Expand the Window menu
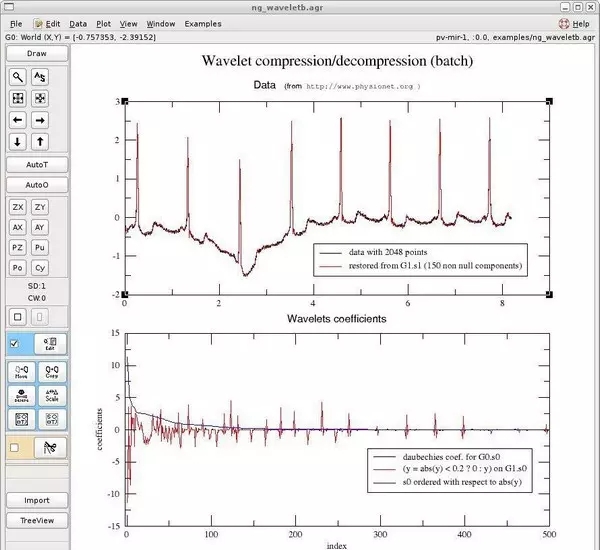The width and height of the screenshot is (600, 550). pyautogui.click(x=160, y=22)
